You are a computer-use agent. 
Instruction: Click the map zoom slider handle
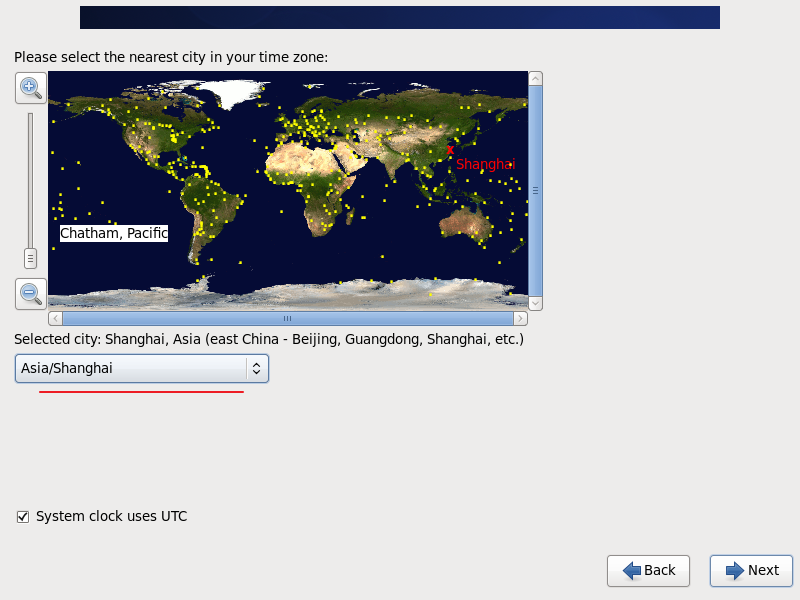30,258
